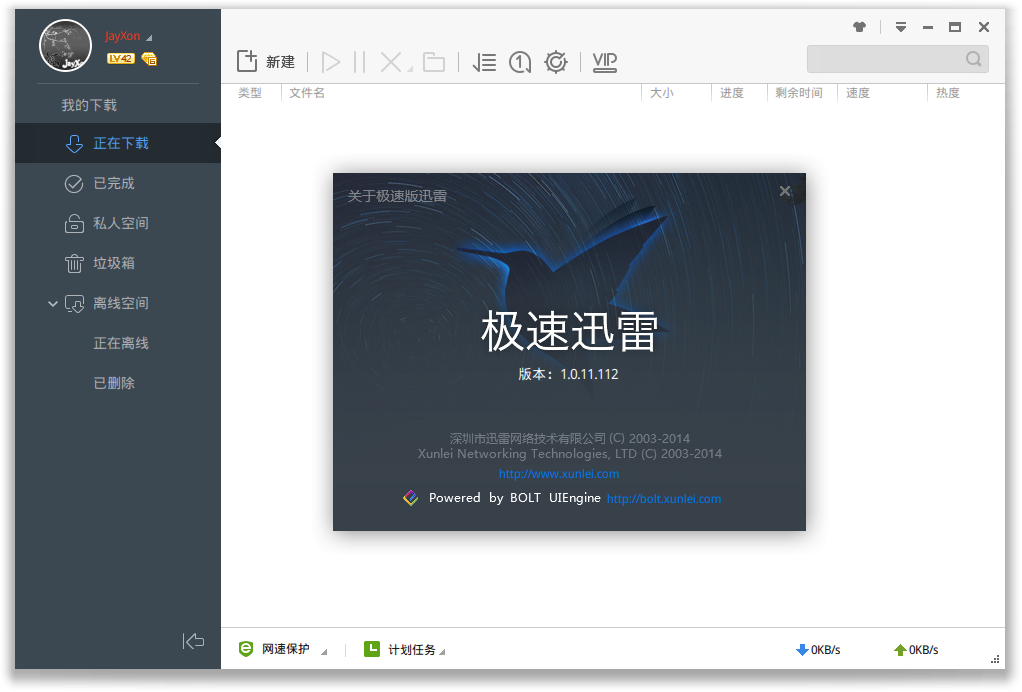Click the pause download icon
Screen dimensions: 1022x692
359,62
